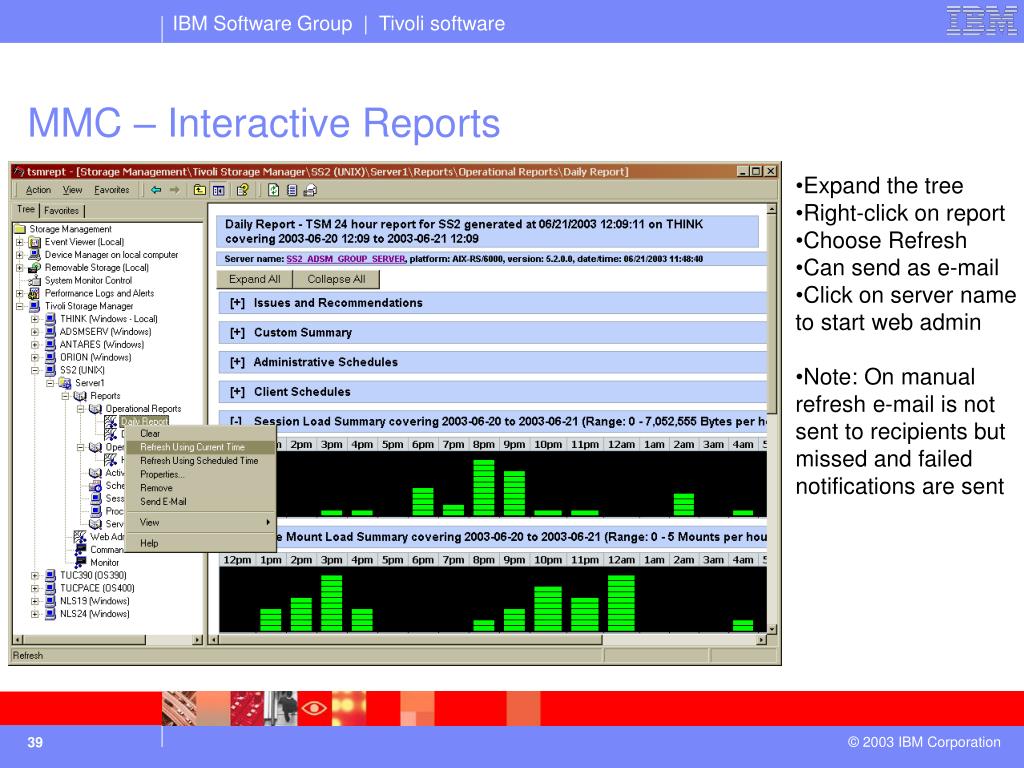Open the Favorites menu in the toolbar
Image resolution: width=1024 pixels, height=768 pixels.
(112, 190)
